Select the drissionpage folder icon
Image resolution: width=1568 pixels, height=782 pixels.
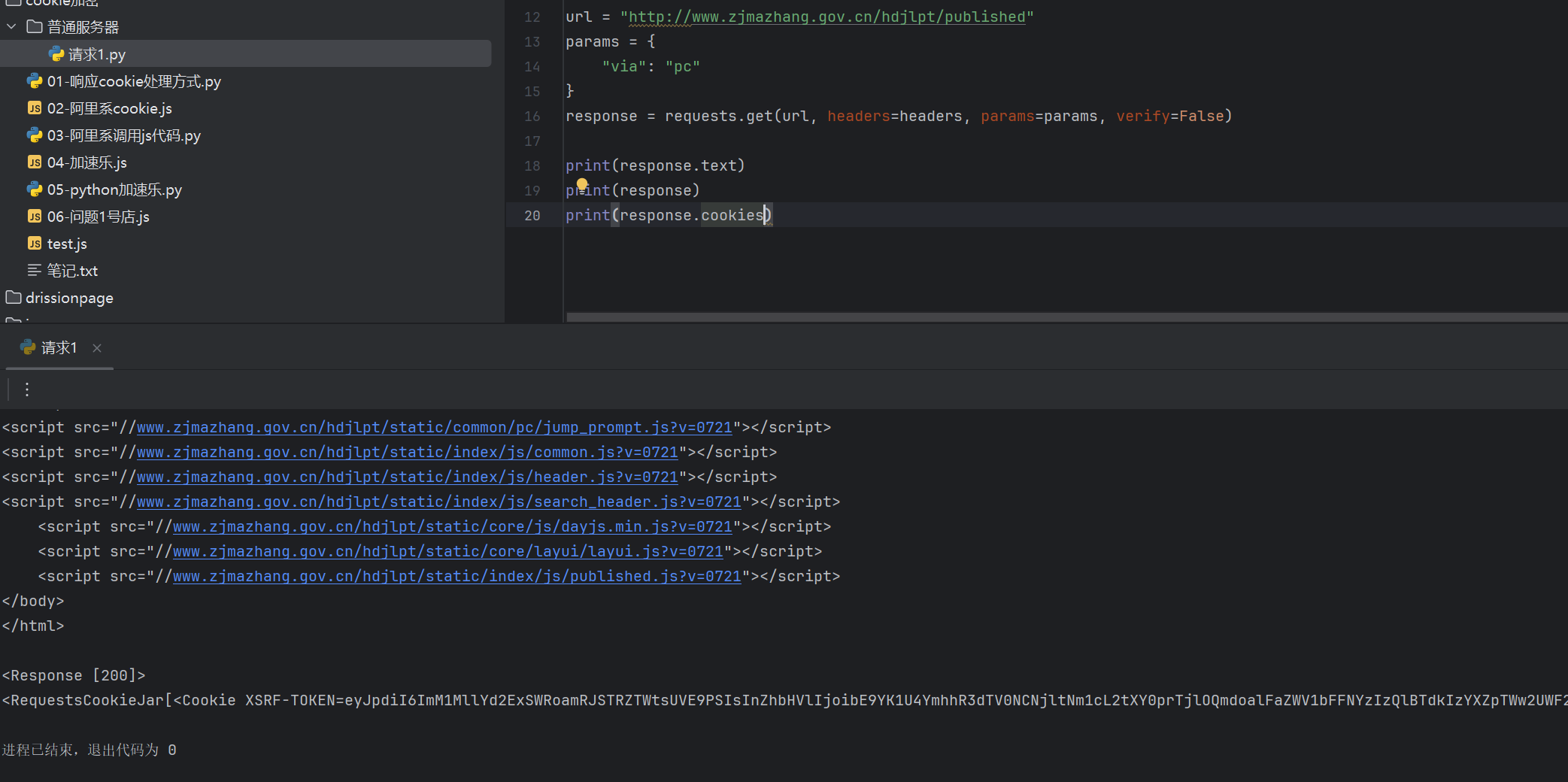(14, 298)
